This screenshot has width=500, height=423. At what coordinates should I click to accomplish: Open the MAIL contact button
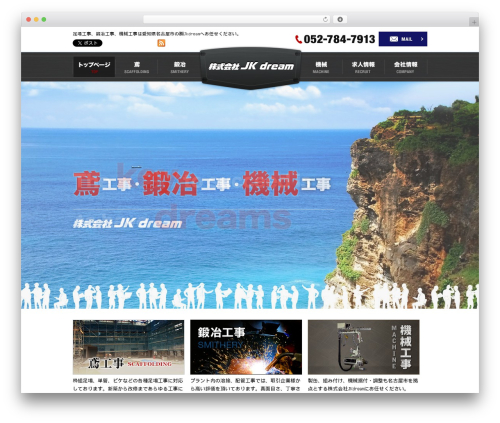[403, 39]
